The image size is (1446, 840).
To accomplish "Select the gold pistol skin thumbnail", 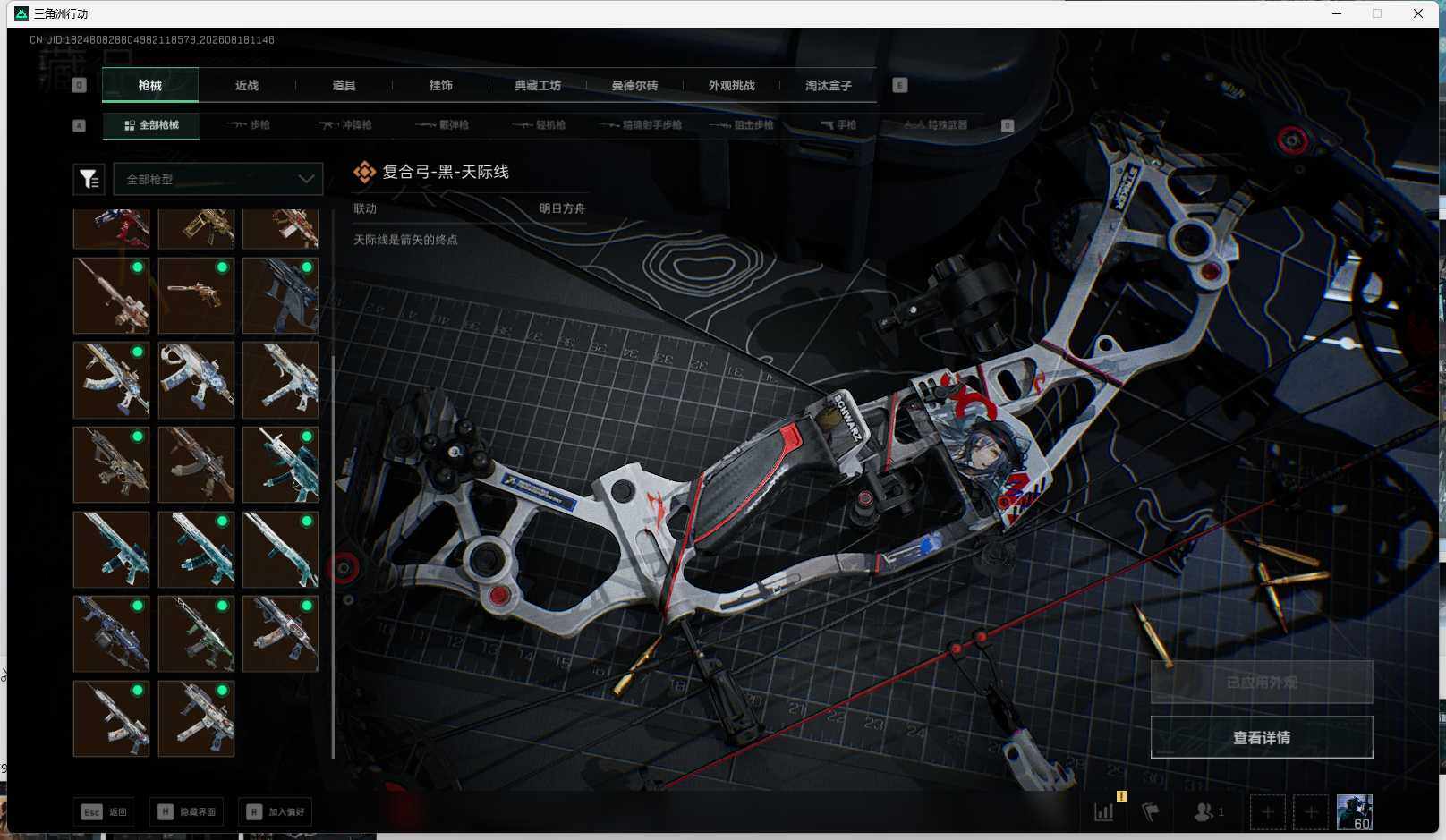I will tap(196, 296).
